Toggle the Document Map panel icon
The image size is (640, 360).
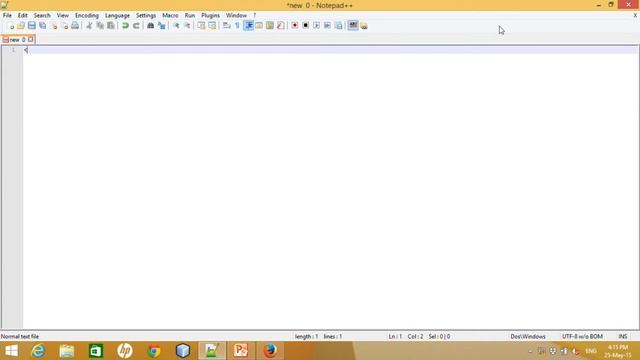(x=270, y=26)
